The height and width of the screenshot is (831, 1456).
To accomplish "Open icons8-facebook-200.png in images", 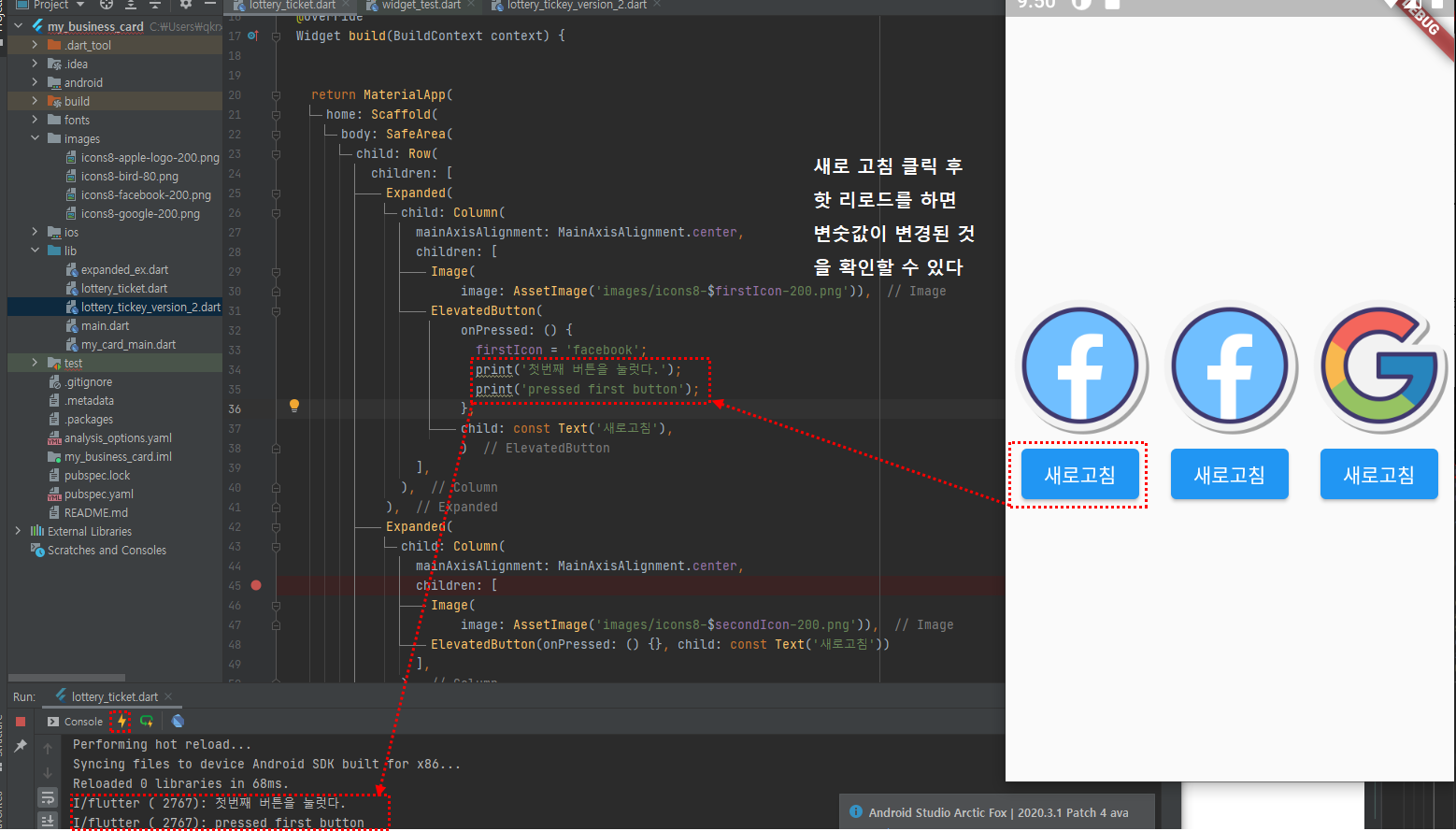I will click(138, 194).
